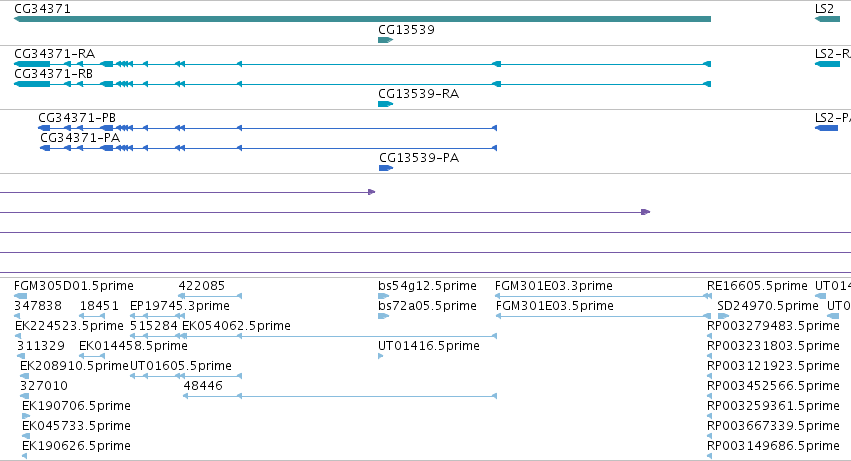Click the second purple feature's arrowhead

(x=645, y=212)
